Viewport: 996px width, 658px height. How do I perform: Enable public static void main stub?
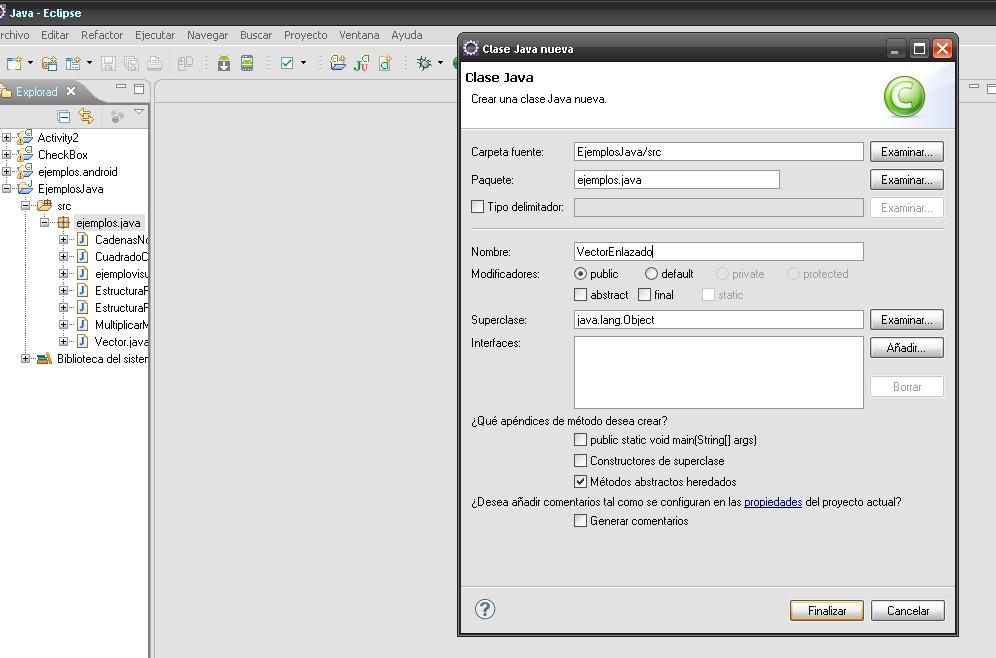tap(580, 440)
